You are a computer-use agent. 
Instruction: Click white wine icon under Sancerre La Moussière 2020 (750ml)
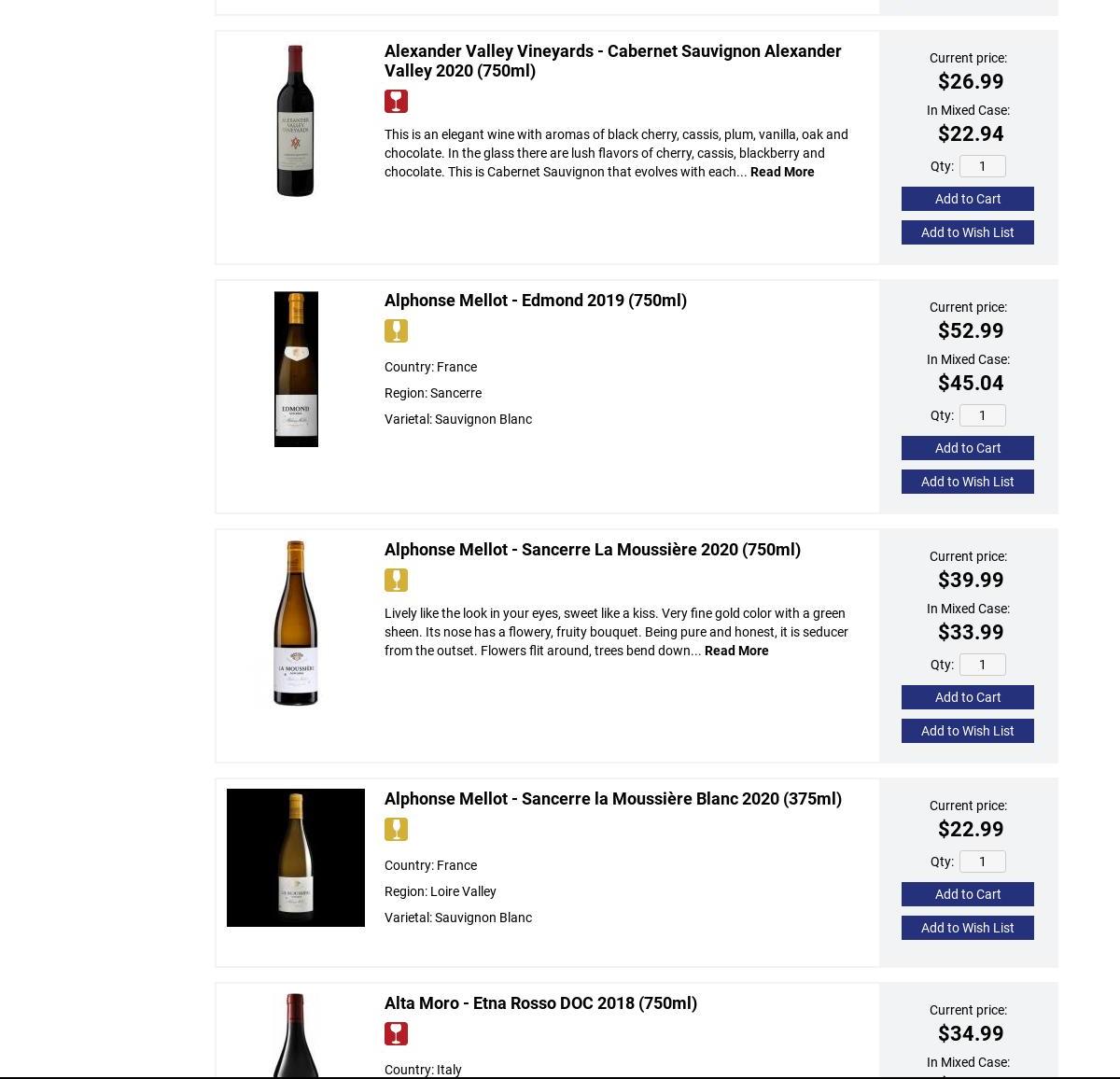396,581
